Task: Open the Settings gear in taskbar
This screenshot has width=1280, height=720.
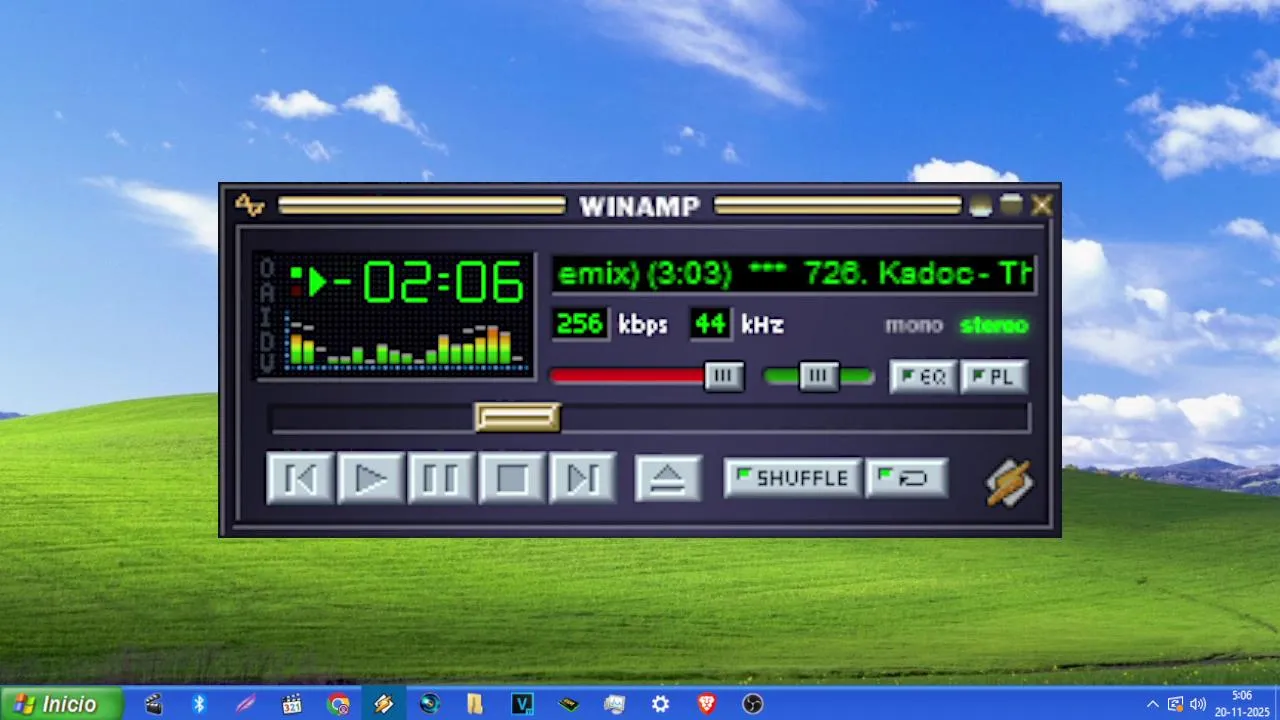Action: (x=660, y=704)
